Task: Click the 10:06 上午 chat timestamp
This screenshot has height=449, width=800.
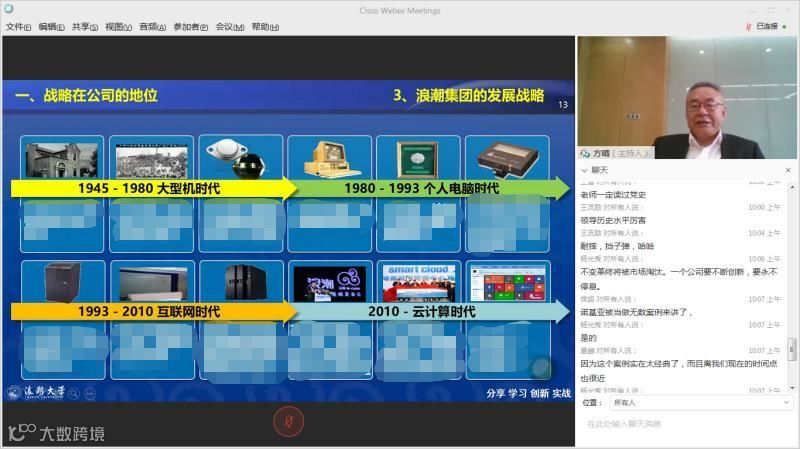Action: coord(764,259)
